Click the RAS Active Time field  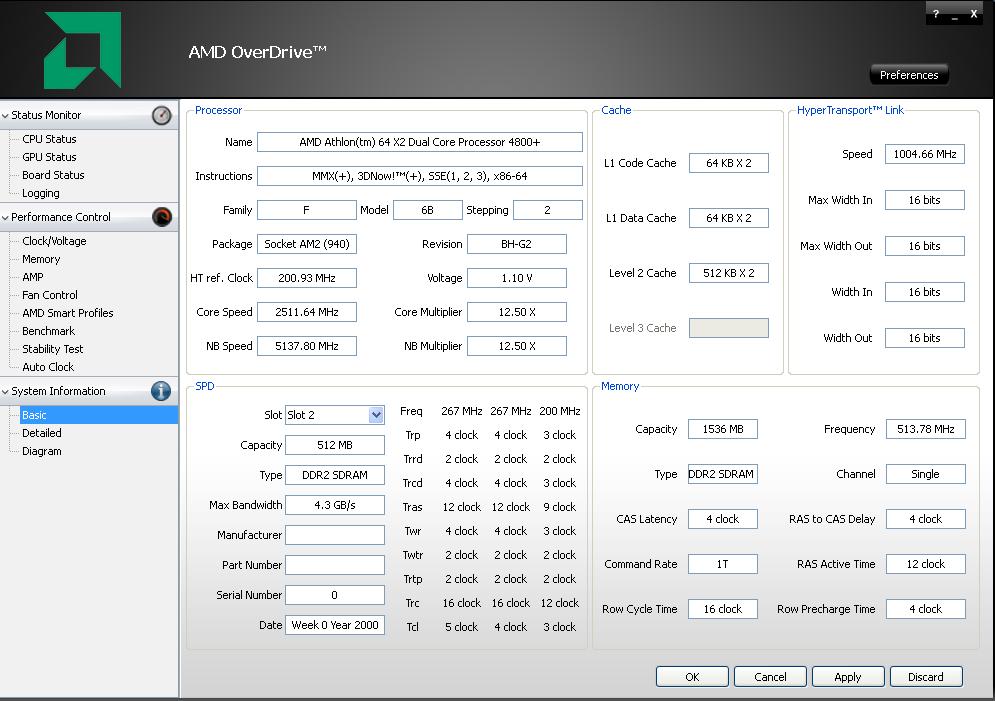tap(926, 564)
